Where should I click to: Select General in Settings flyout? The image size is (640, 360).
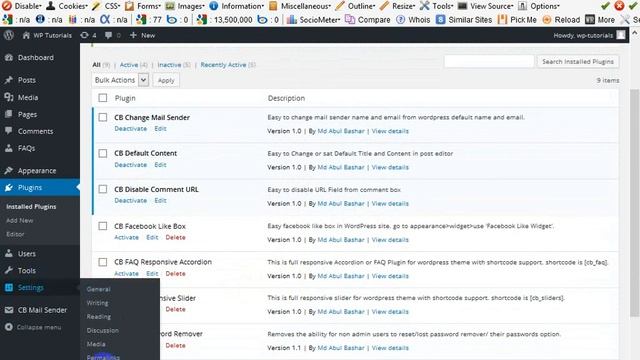click(98, 289)
